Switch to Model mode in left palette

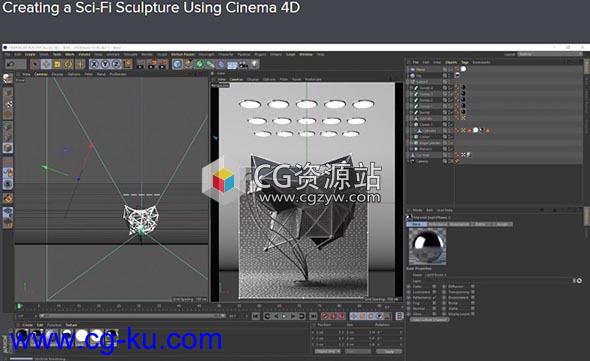(8, 93)
